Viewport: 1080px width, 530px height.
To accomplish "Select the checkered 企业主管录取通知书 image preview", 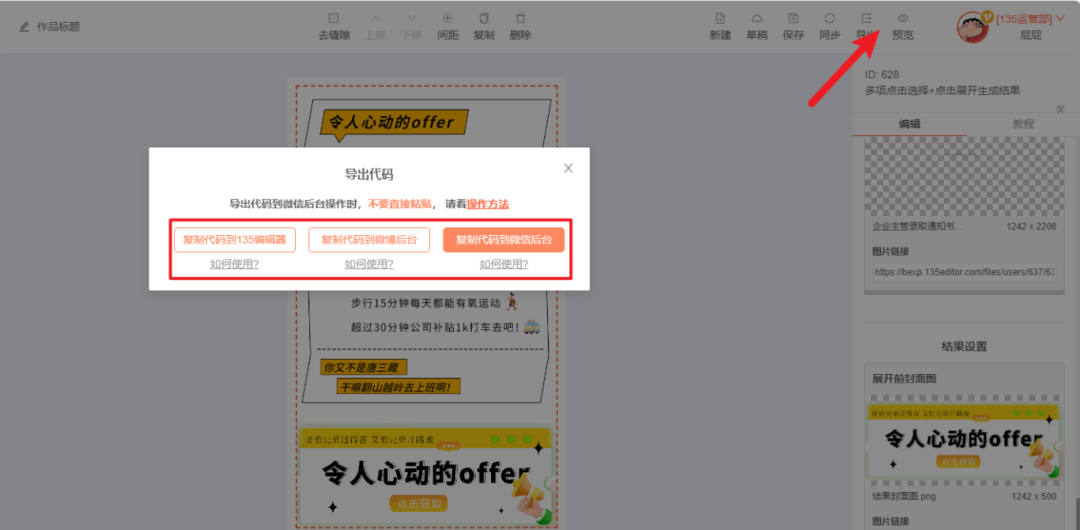I will click(964, 176).
